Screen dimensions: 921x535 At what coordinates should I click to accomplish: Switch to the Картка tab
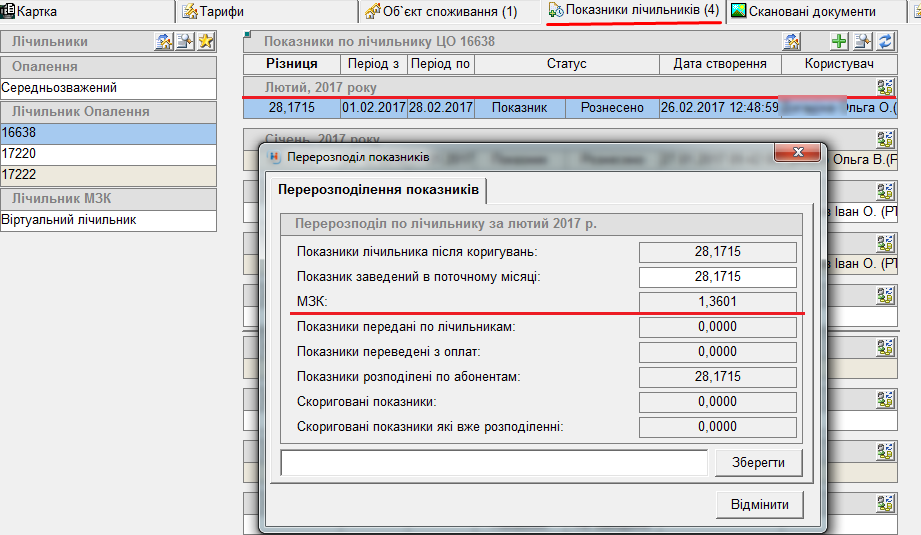30,12
